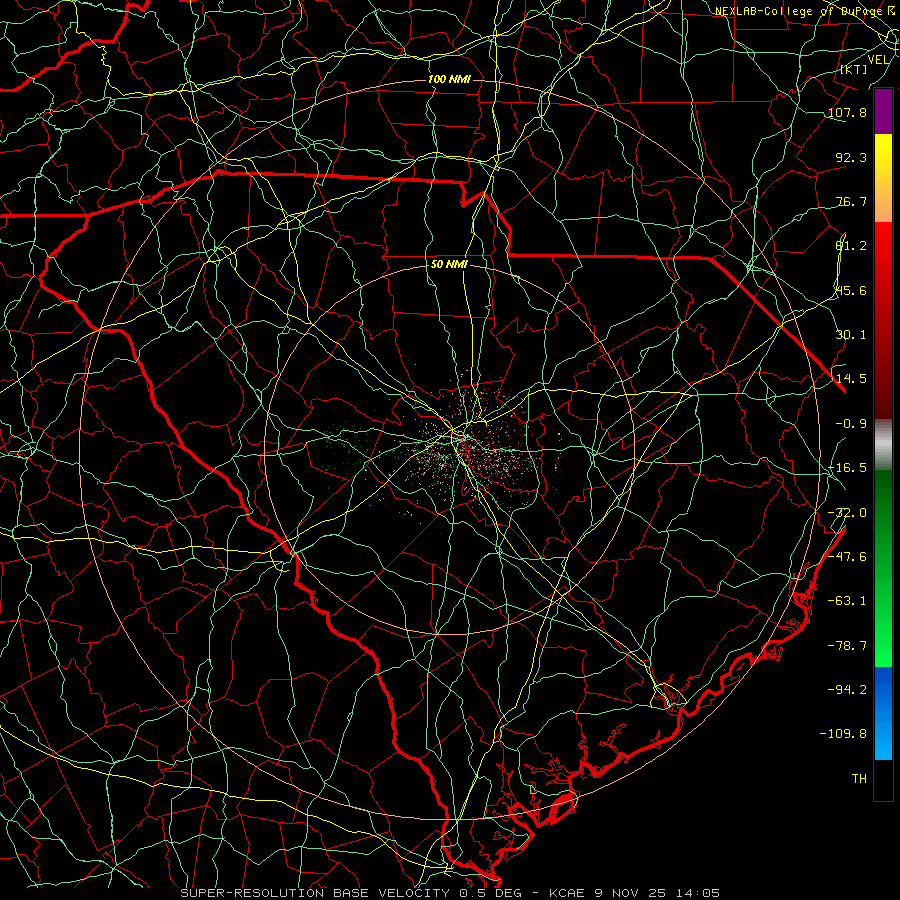Click the 30.1 value on velocity scale

coord(851,335)
